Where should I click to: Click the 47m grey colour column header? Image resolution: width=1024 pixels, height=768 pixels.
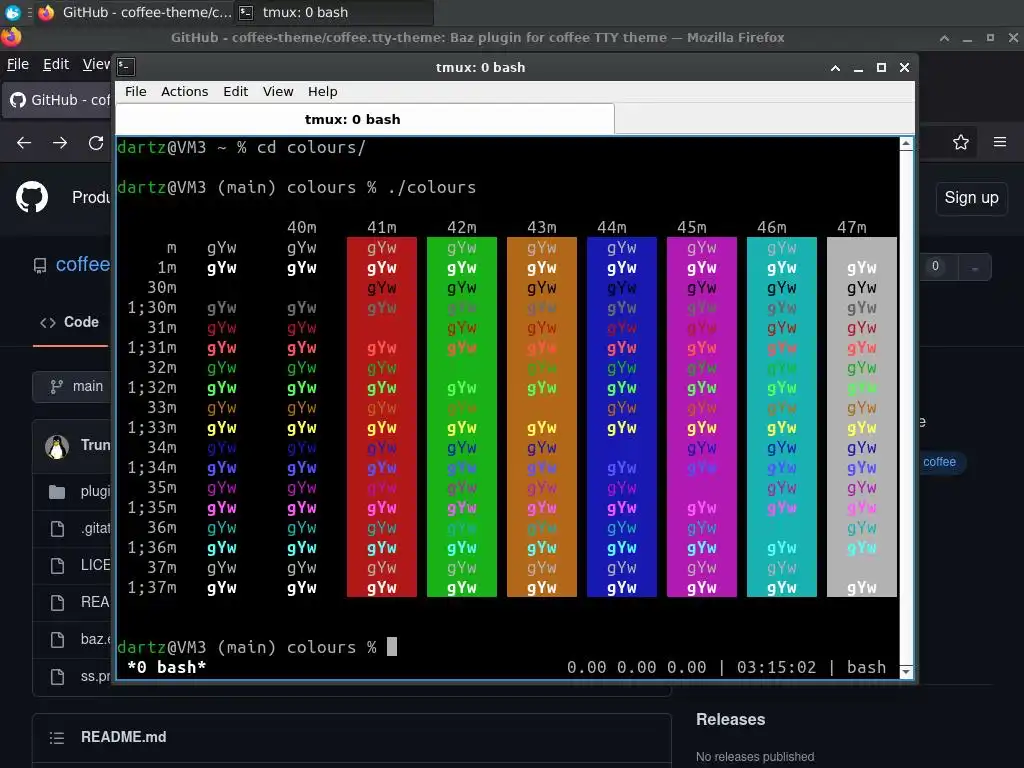[x=852, y=227]
